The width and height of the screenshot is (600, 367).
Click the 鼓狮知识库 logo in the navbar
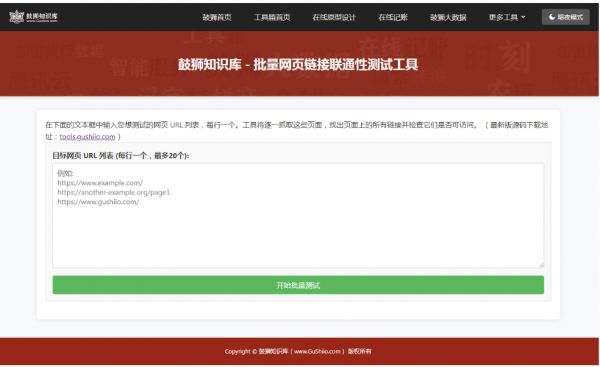pos(34,17)
